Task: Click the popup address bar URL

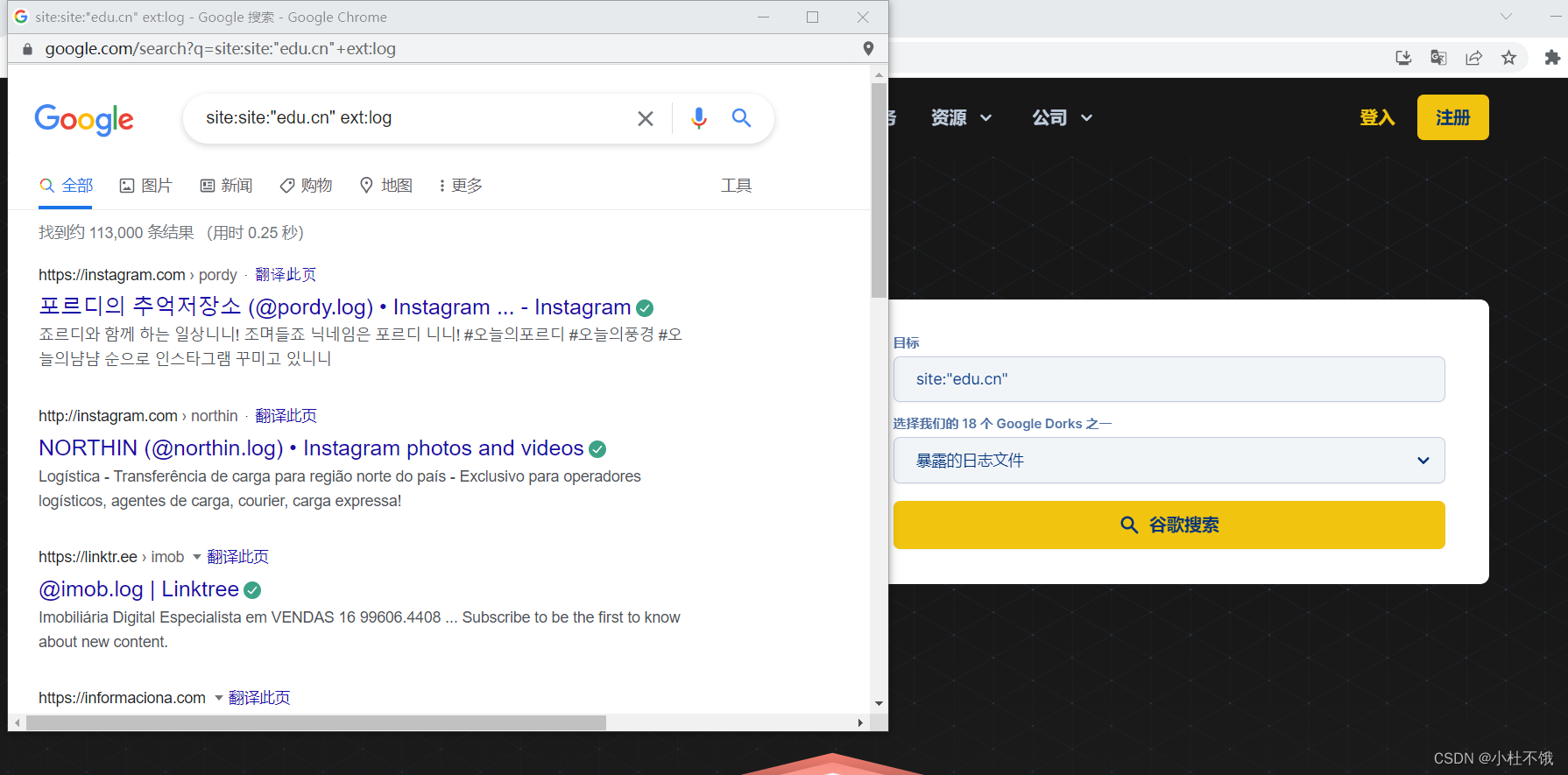Action: click(x=220, y=49)
